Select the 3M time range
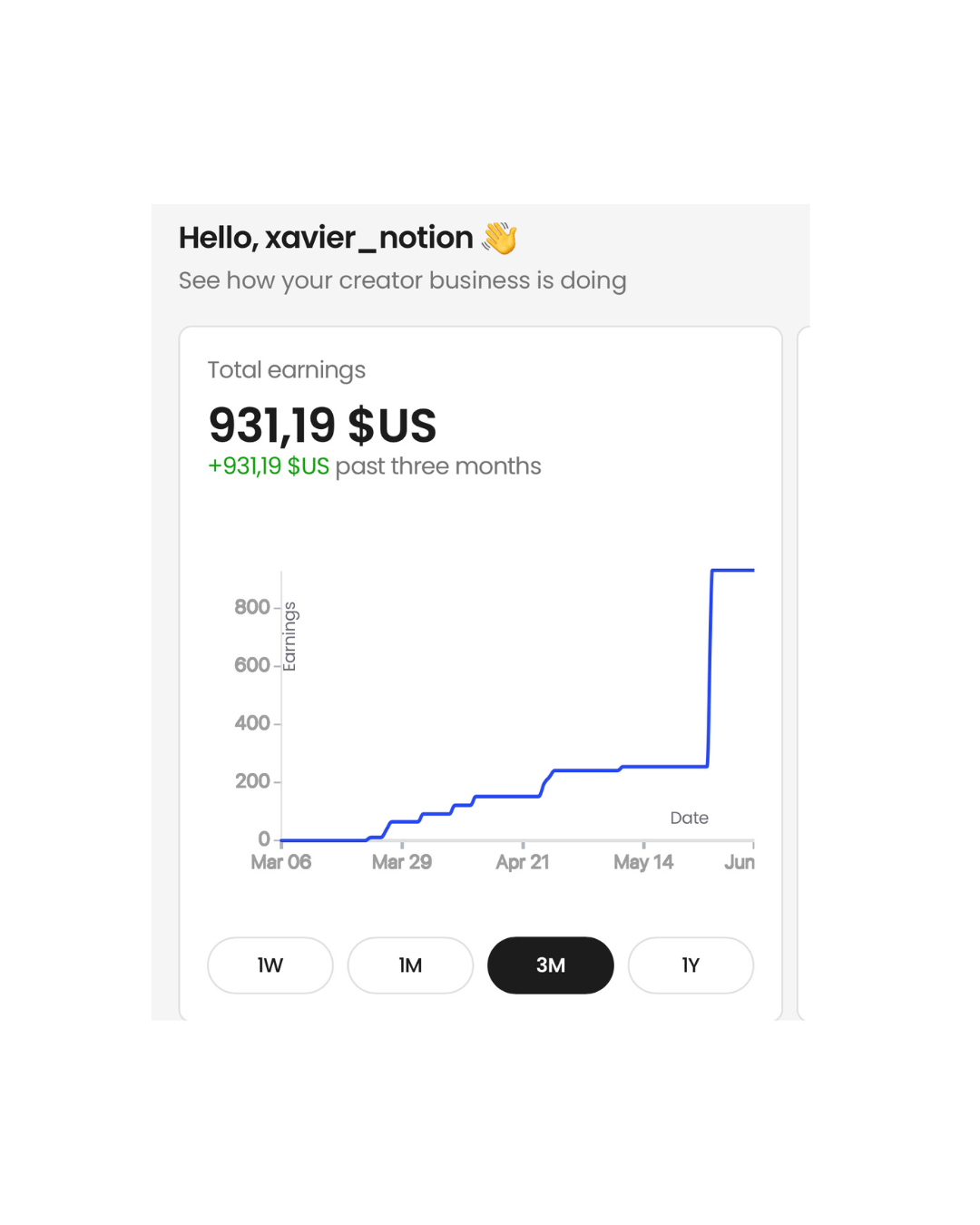This screenshot has width=980, height=1225. [x=551, y=965]
